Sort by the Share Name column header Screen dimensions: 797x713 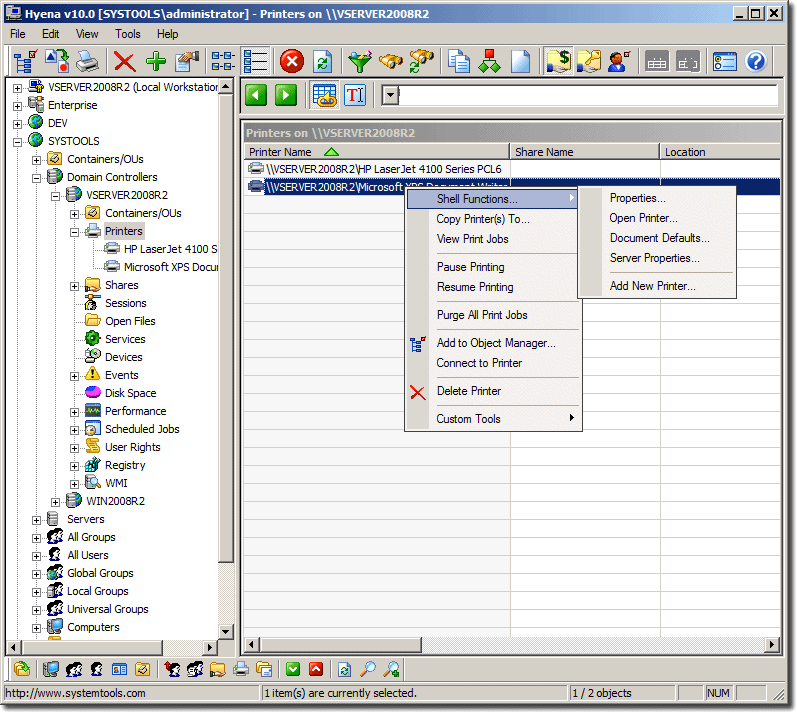click(584, 152)
